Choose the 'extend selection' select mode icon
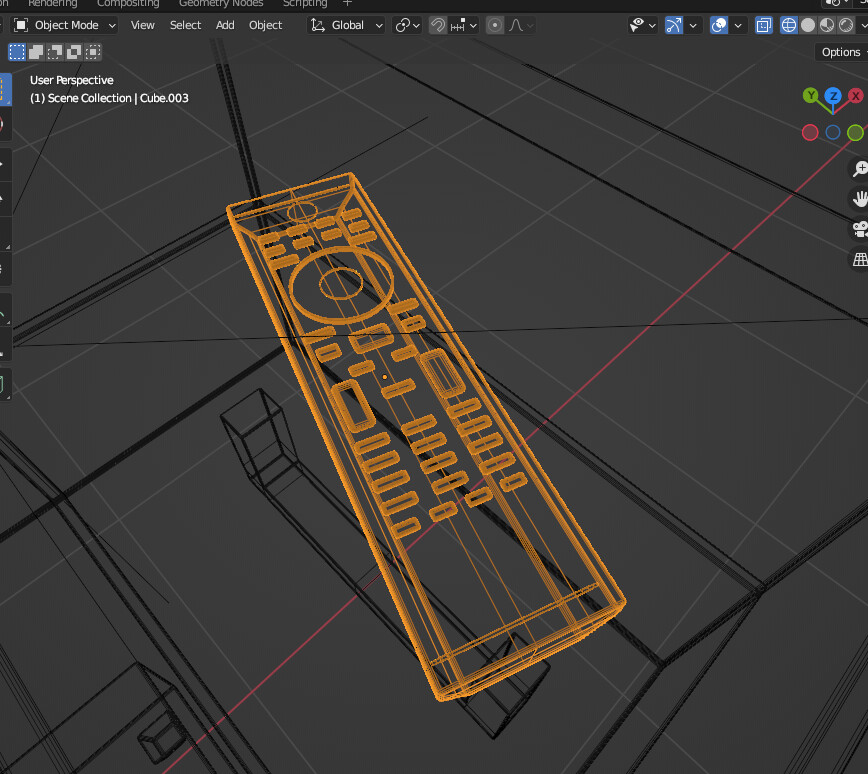 point(36,52)
